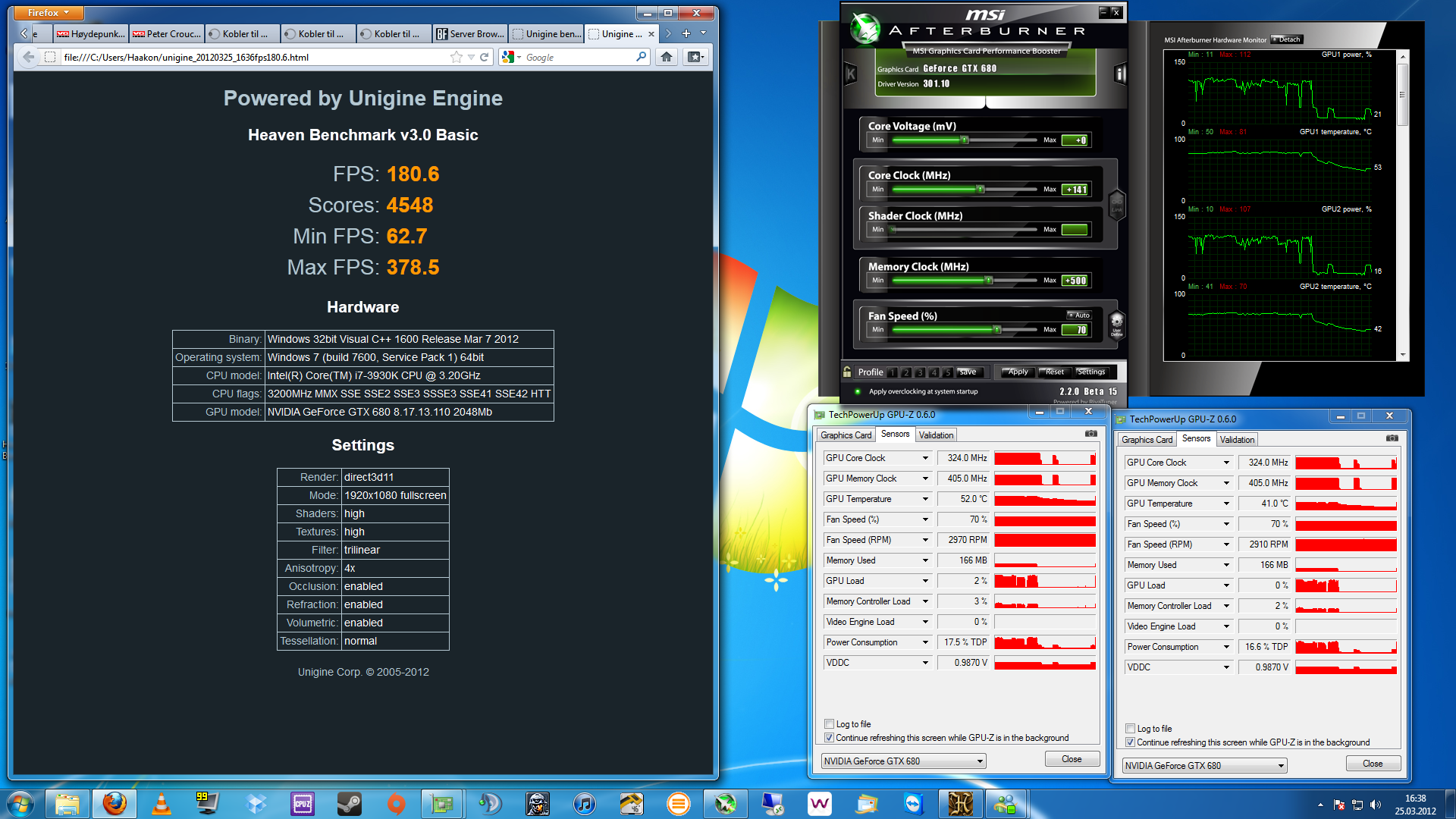The height and width of the screenshot is (819, 1456).
Task: Open the volume control in the system tray
Action: click(x=1376, y=805)
